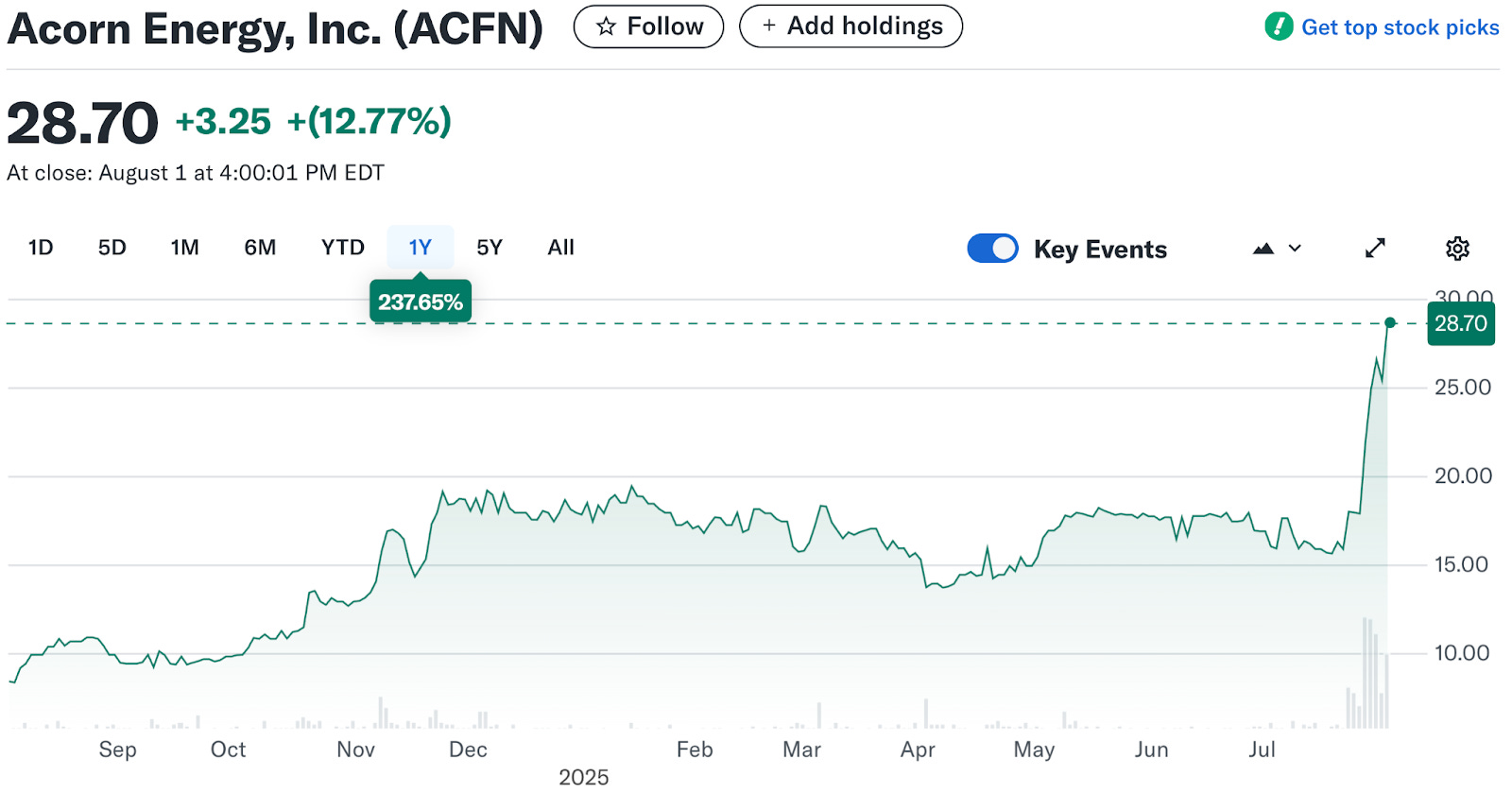Click the Mar label on time axis
This screenshot has width=1512, height=794.
(801, 750)
